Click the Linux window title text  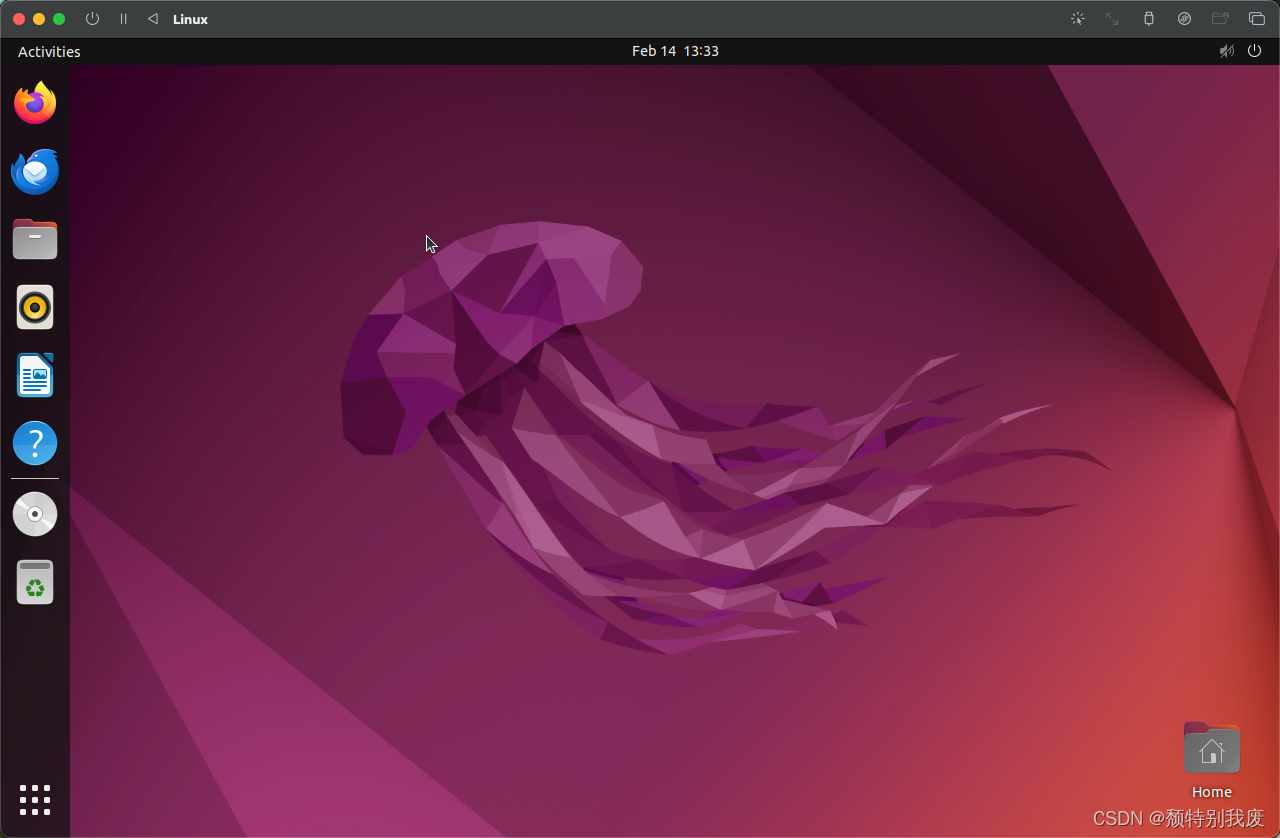pyautogui.click(x=190, y=20)
